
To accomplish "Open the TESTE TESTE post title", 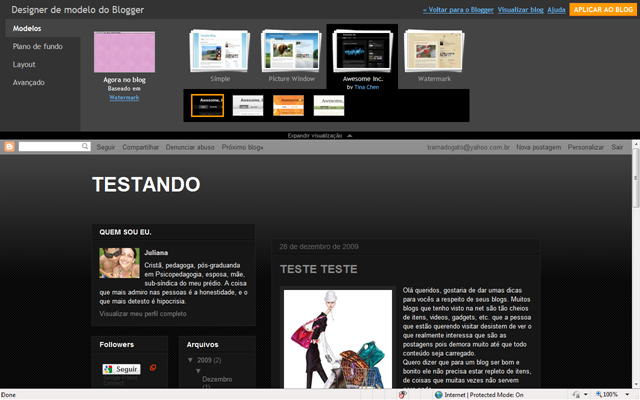I will tap(318, 269).
